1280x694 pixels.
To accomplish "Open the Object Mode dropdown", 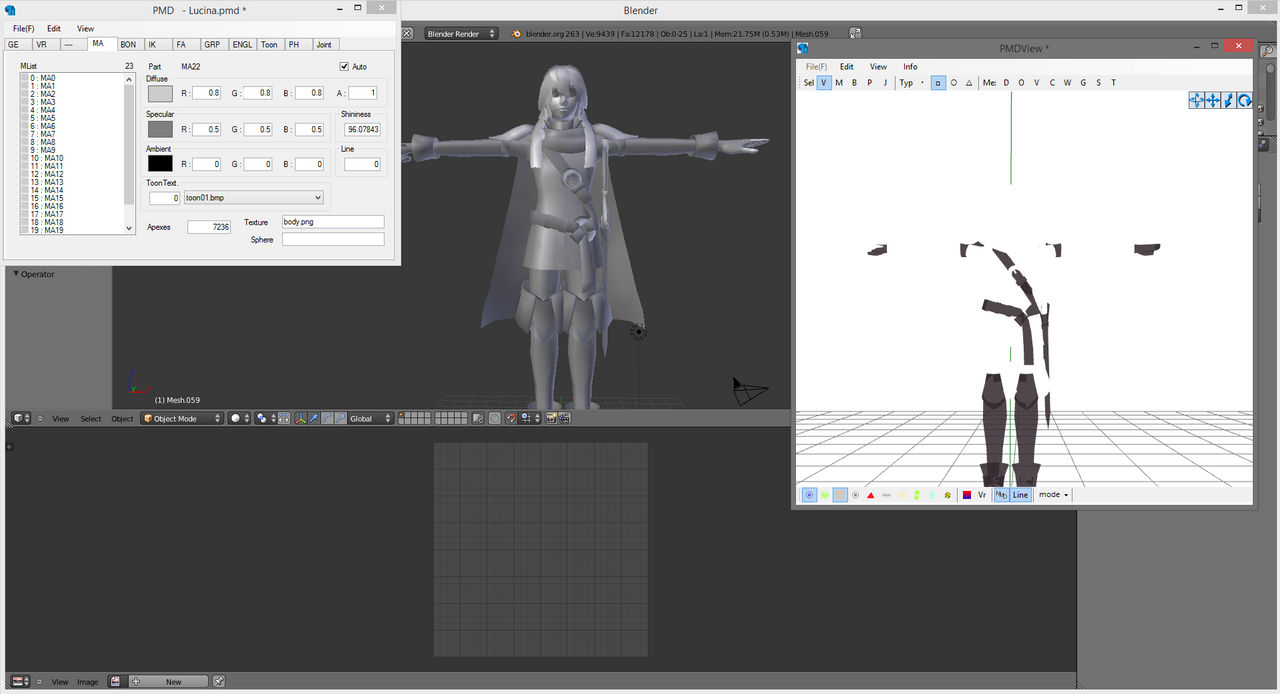I will pos(182,419).
